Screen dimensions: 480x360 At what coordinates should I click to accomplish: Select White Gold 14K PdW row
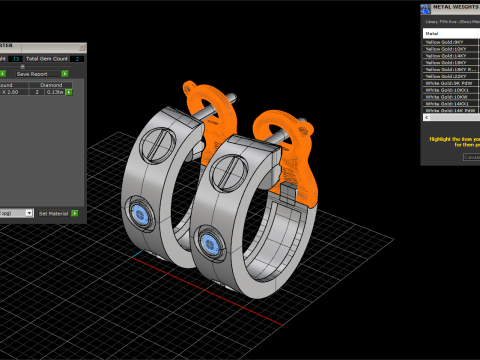click(451, 110)
